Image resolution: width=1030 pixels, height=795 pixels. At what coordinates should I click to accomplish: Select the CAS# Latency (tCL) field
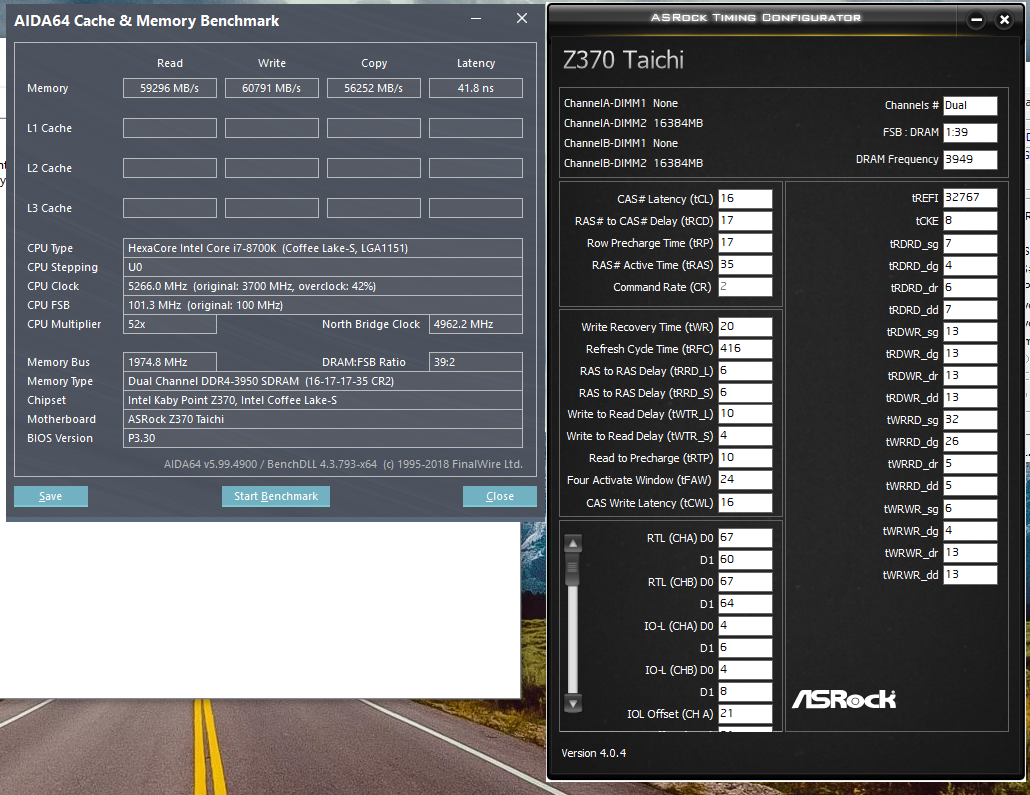745,199
